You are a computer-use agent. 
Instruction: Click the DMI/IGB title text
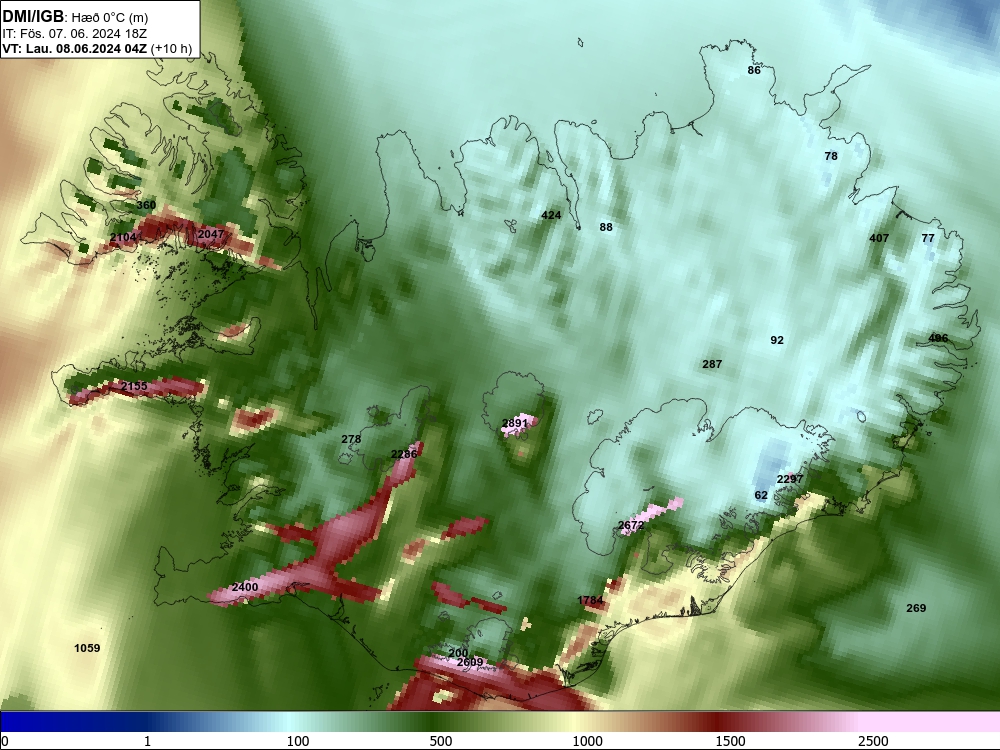[x=33, y=17]
